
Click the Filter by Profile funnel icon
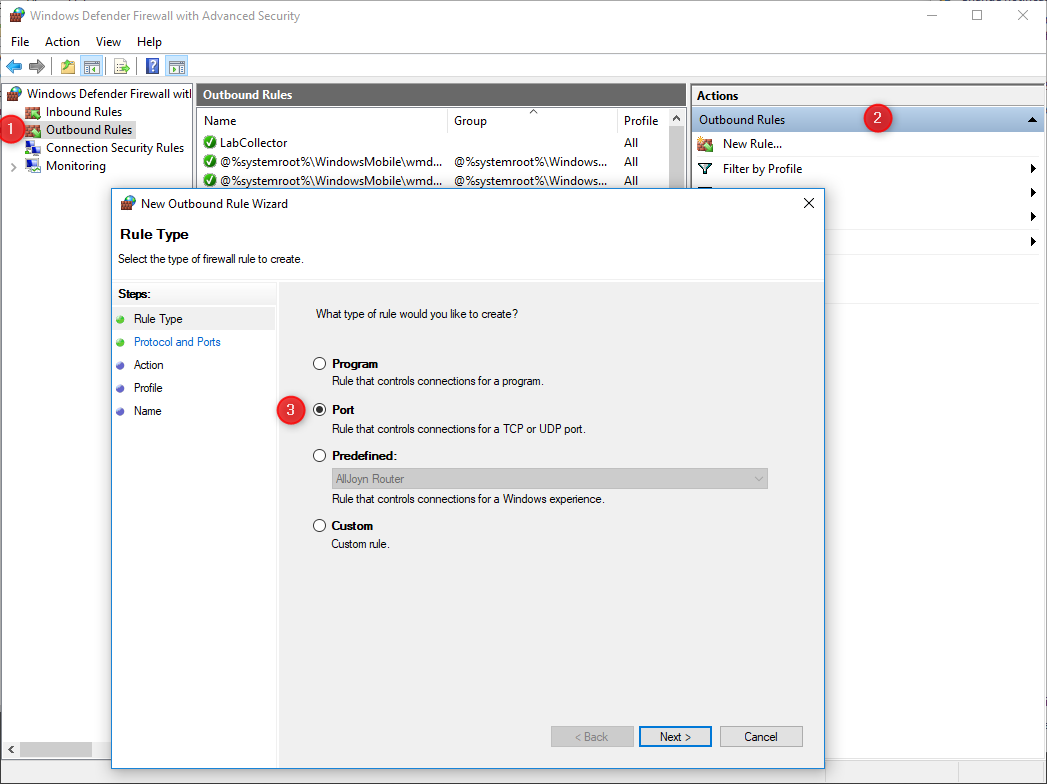[705, 168]
